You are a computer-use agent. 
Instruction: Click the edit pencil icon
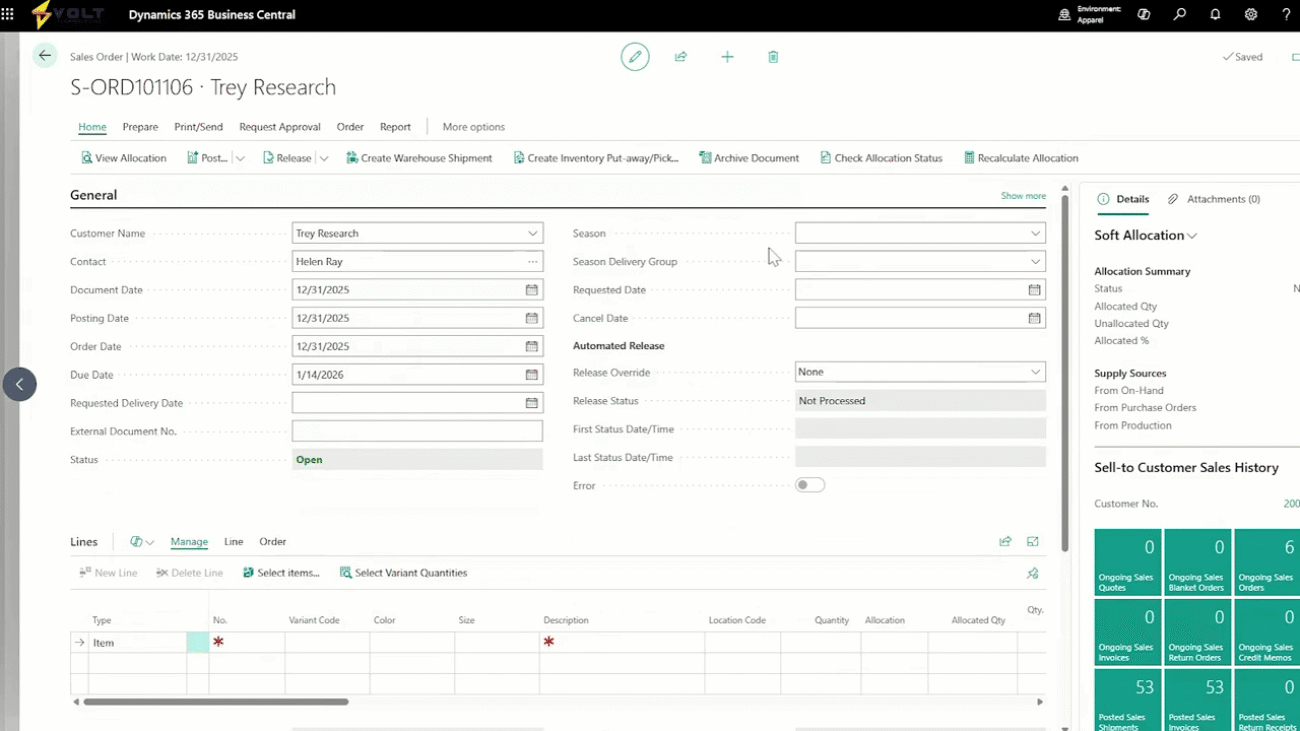coord(635,57)
